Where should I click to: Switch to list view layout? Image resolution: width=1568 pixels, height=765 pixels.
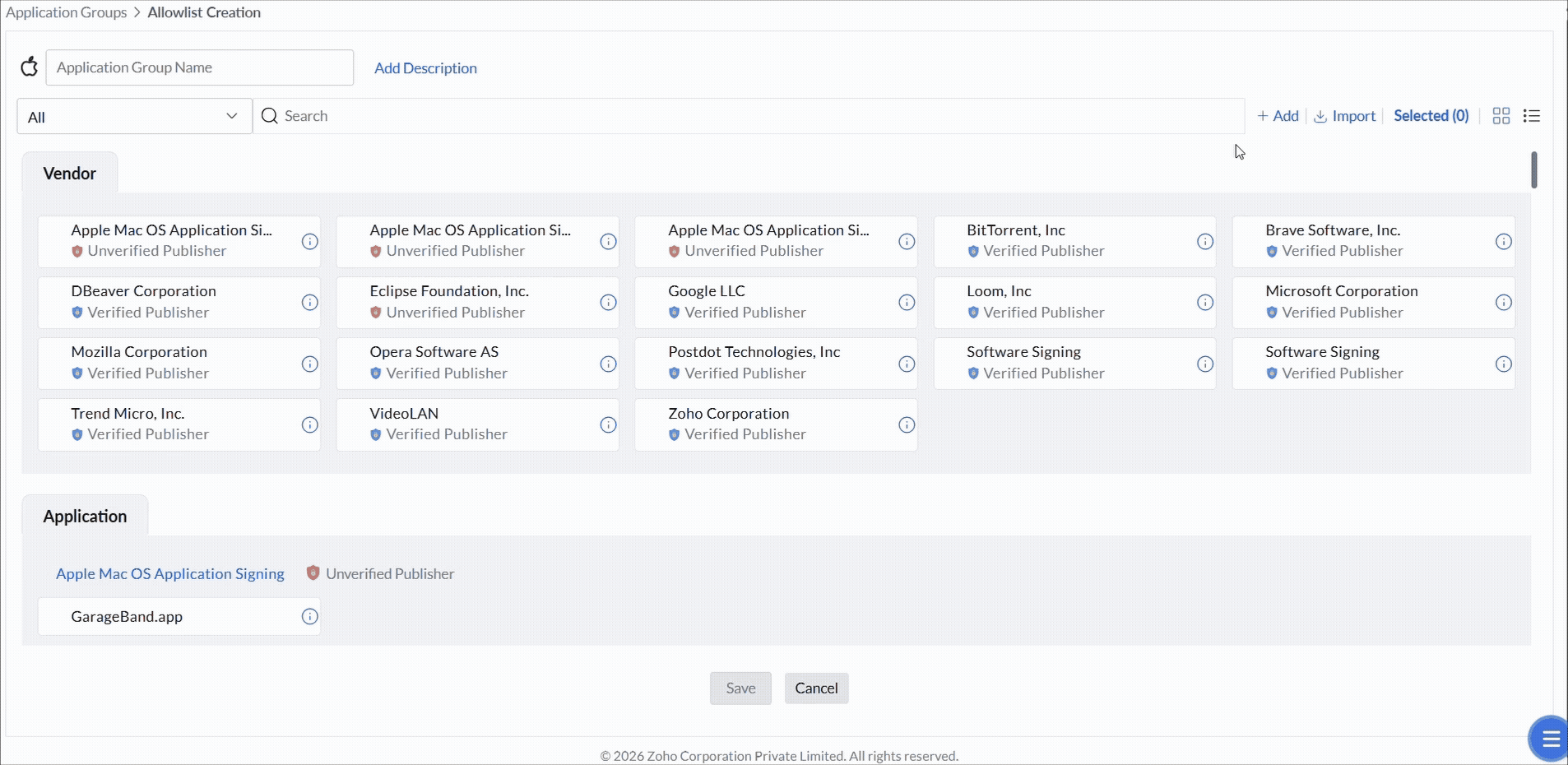1532,116
